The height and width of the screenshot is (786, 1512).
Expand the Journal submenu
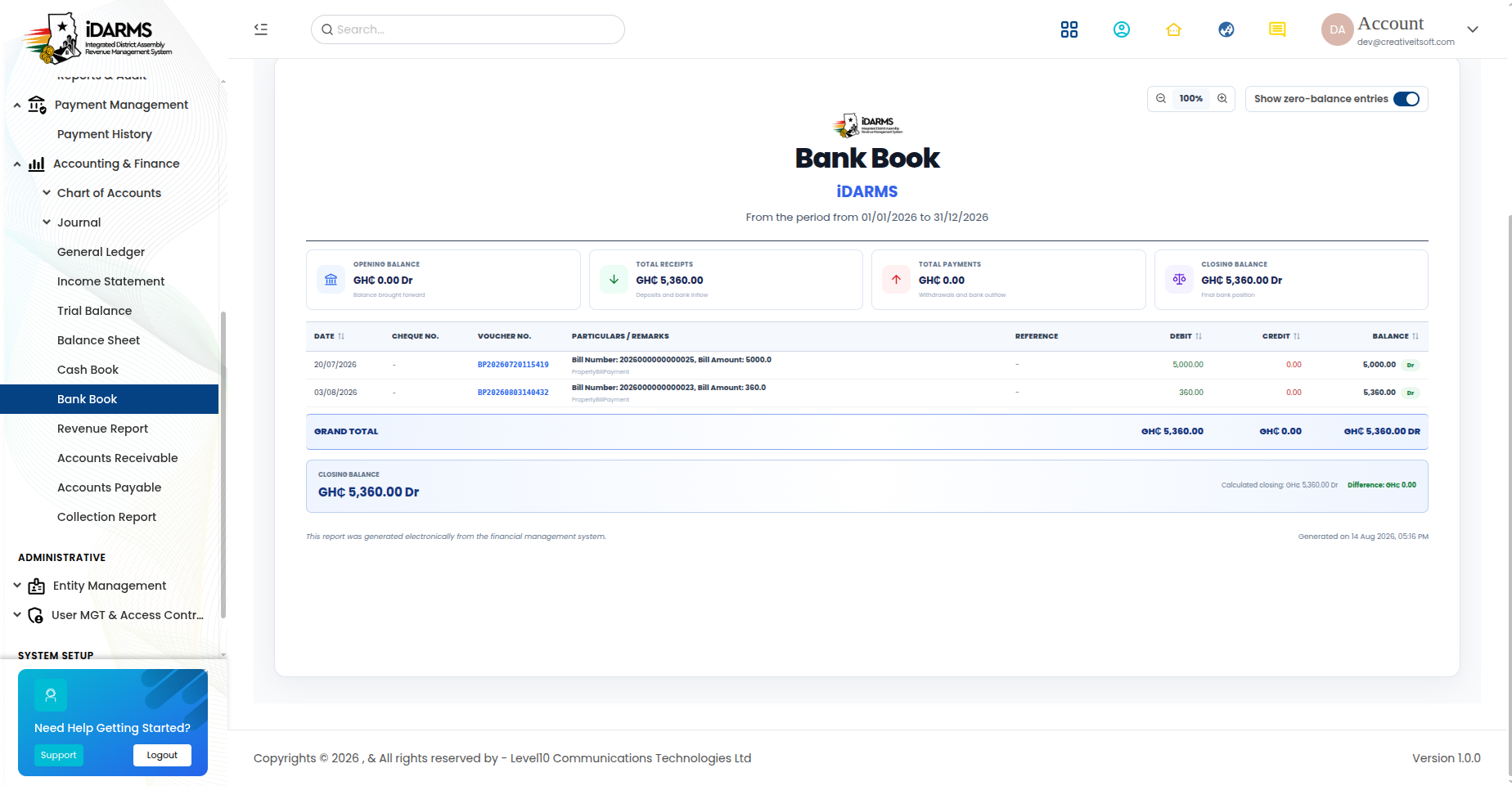coord(47,222)
